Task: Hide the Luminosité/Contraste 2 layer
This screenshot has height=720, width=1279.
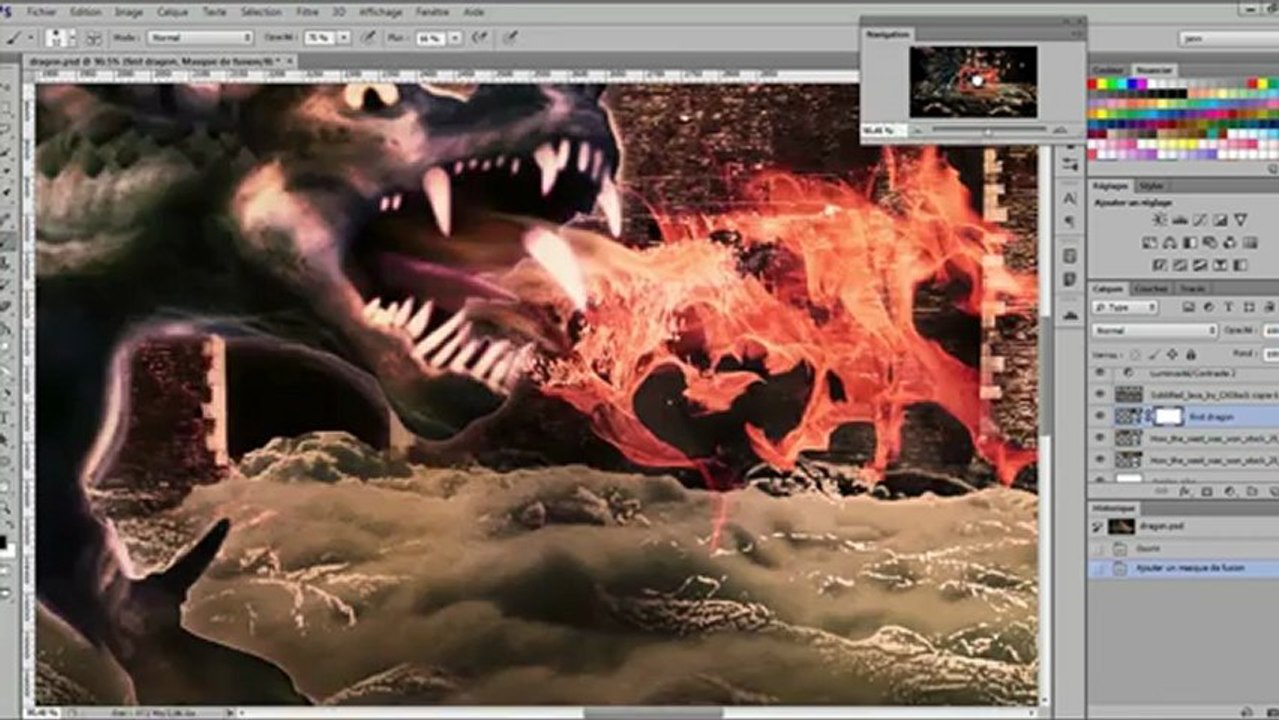Action: tap(1100, 372)
